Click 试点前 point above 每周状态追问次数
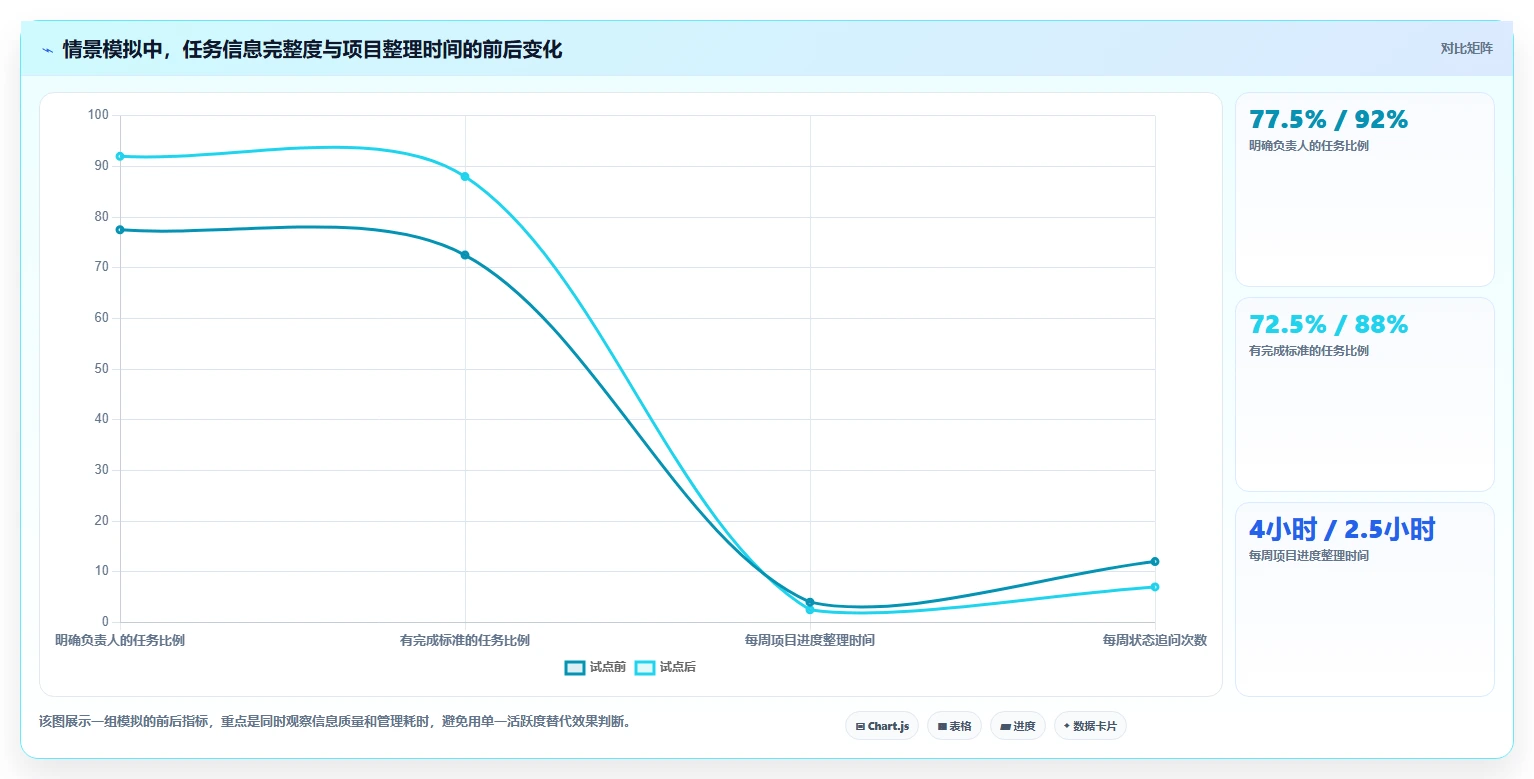This screenshot has height=779, width=1534. (1155, 561)
